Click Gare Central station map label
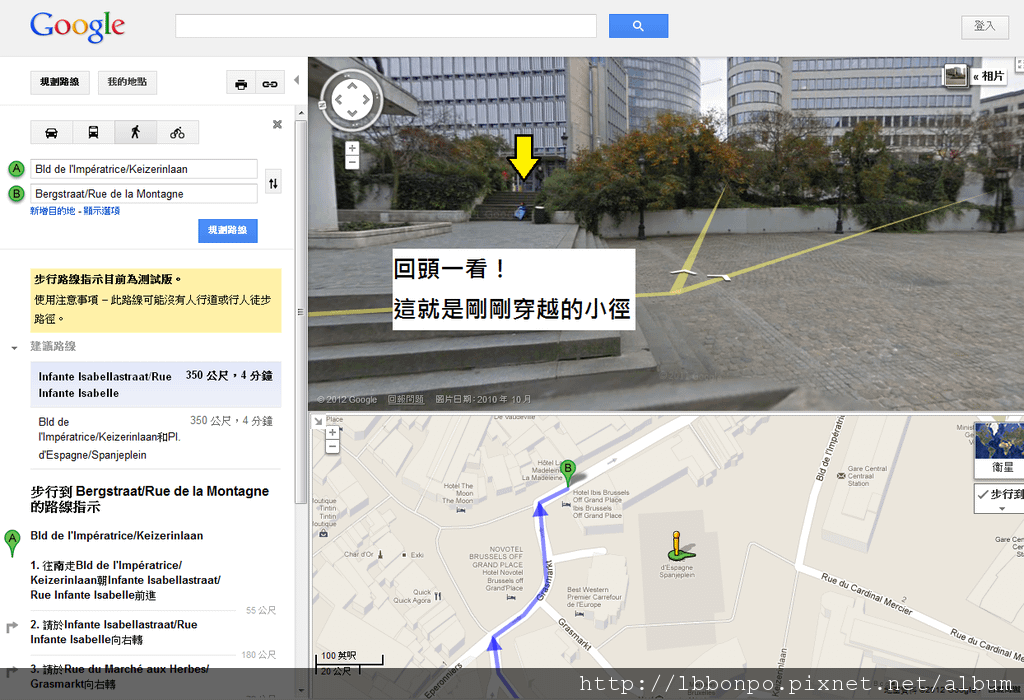Viewport: 1024px width, 700px height. tap(867, 476)
